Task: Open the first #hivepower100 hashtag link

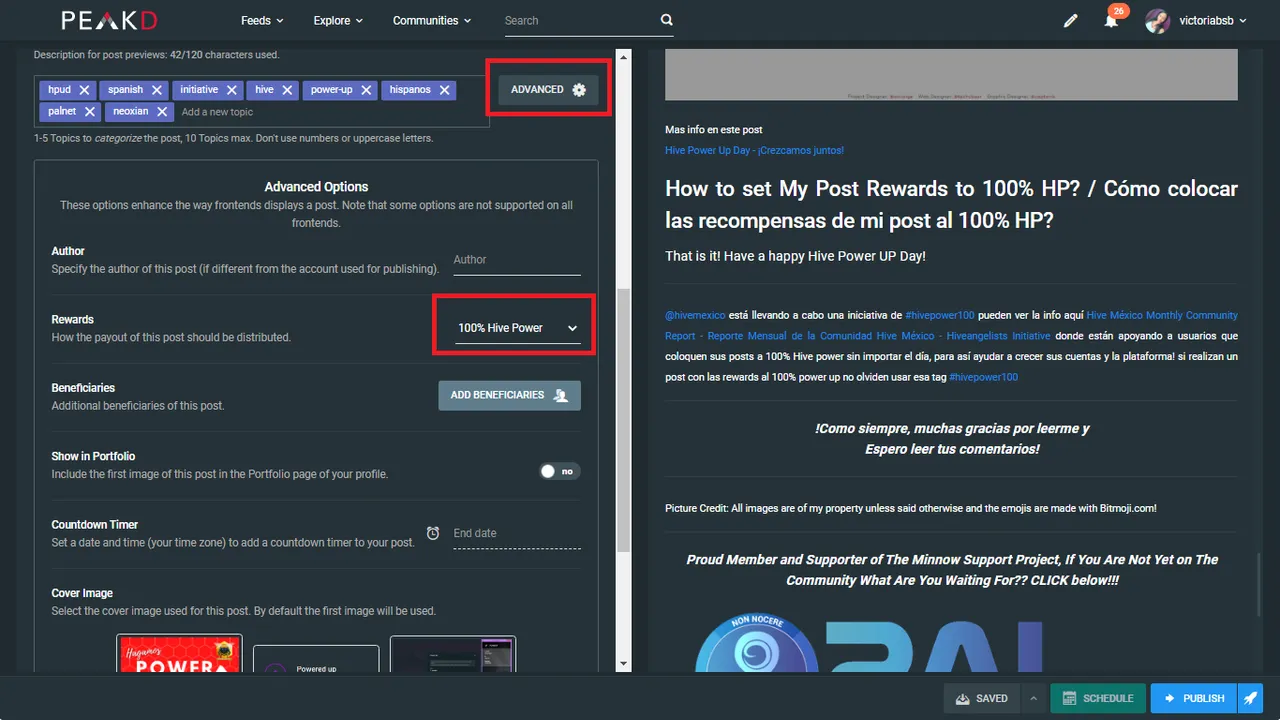Action: (939, 315)
